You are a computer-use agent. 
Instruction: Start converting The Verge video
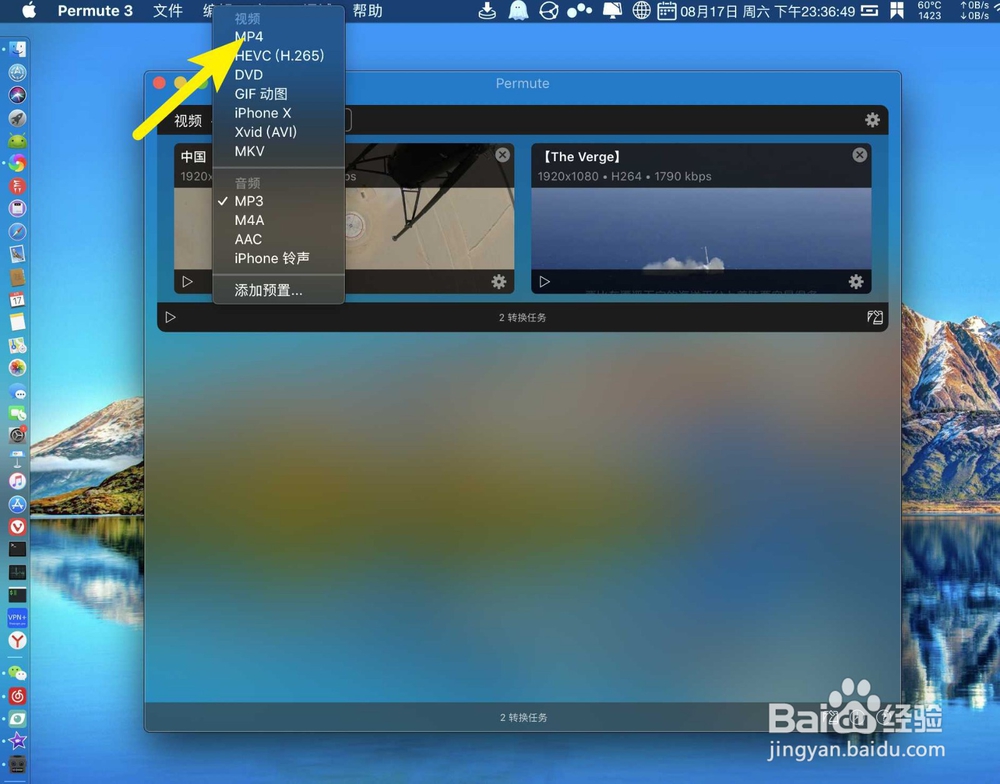[x=545, y=281]
